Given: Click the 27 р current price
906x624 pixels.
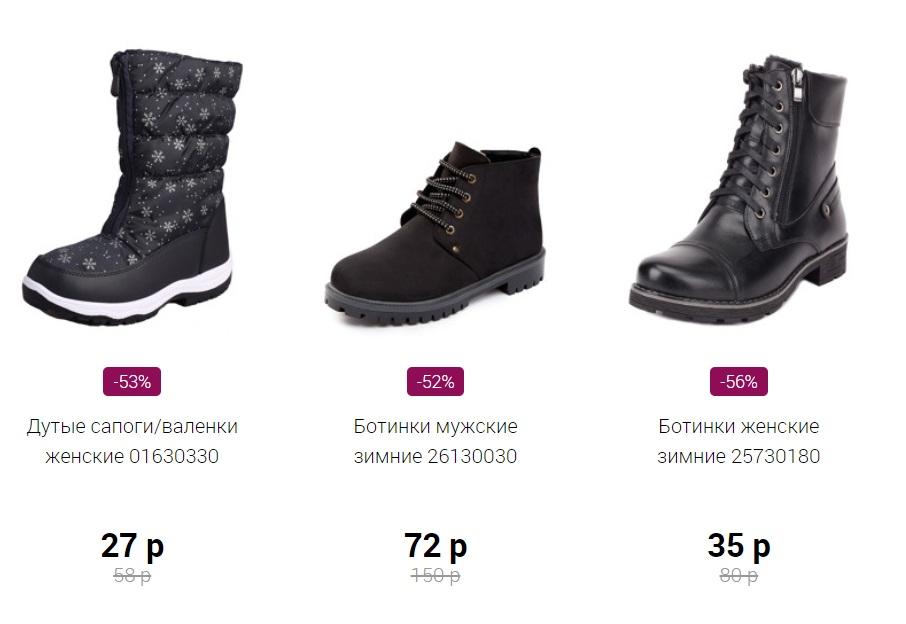Looking at the screenshot, I should 132,546.
